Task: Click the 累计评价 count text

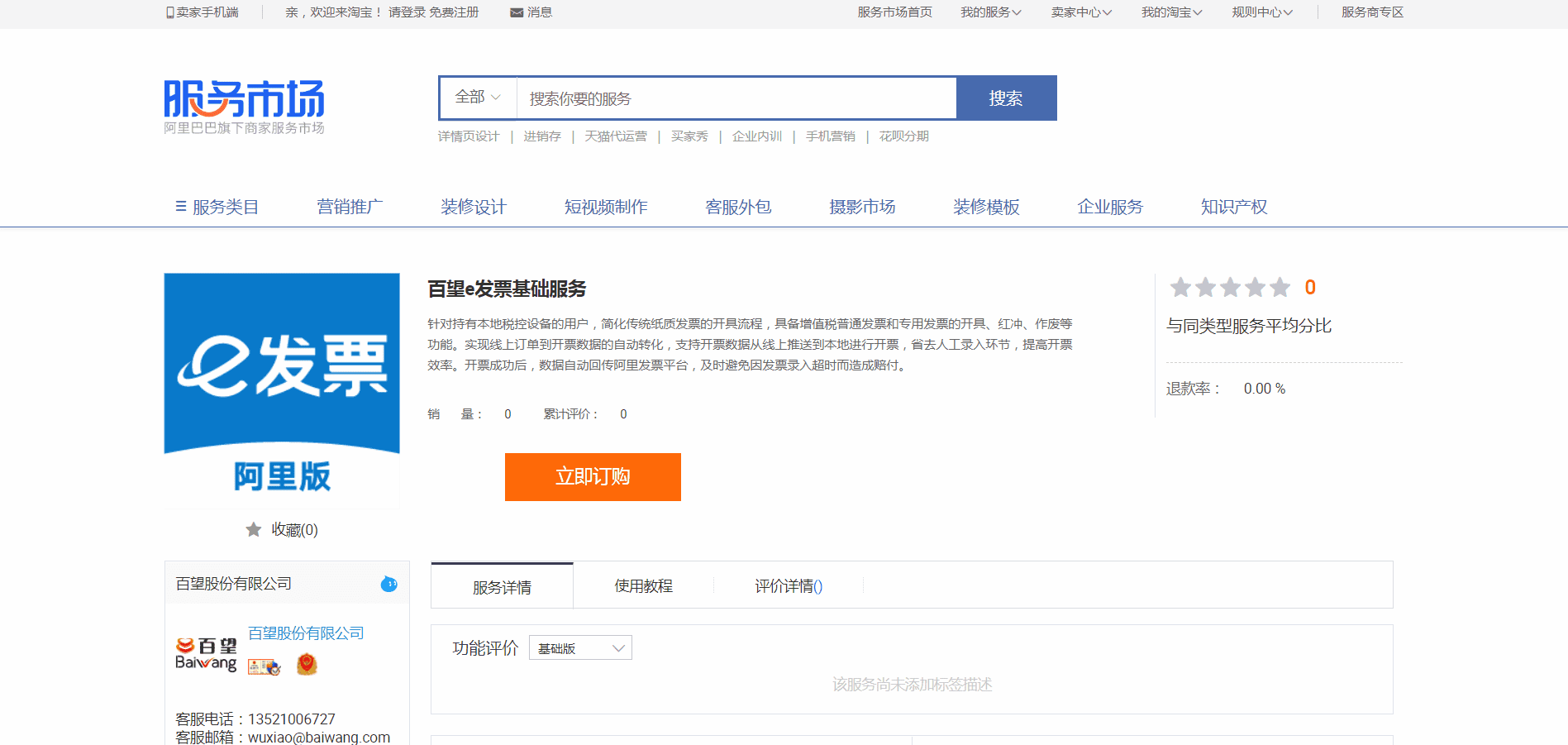Action: (x=585, y=414)
